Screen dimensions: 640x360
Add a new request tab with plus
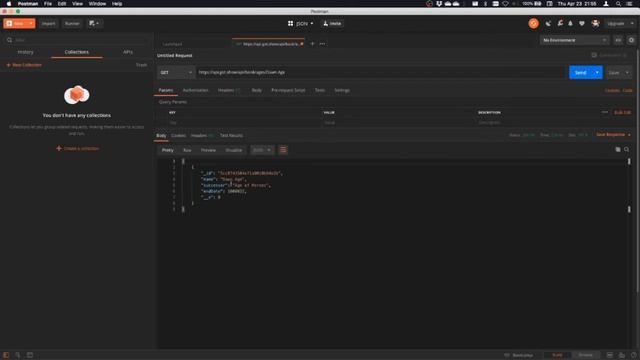(x=312, y=44)
